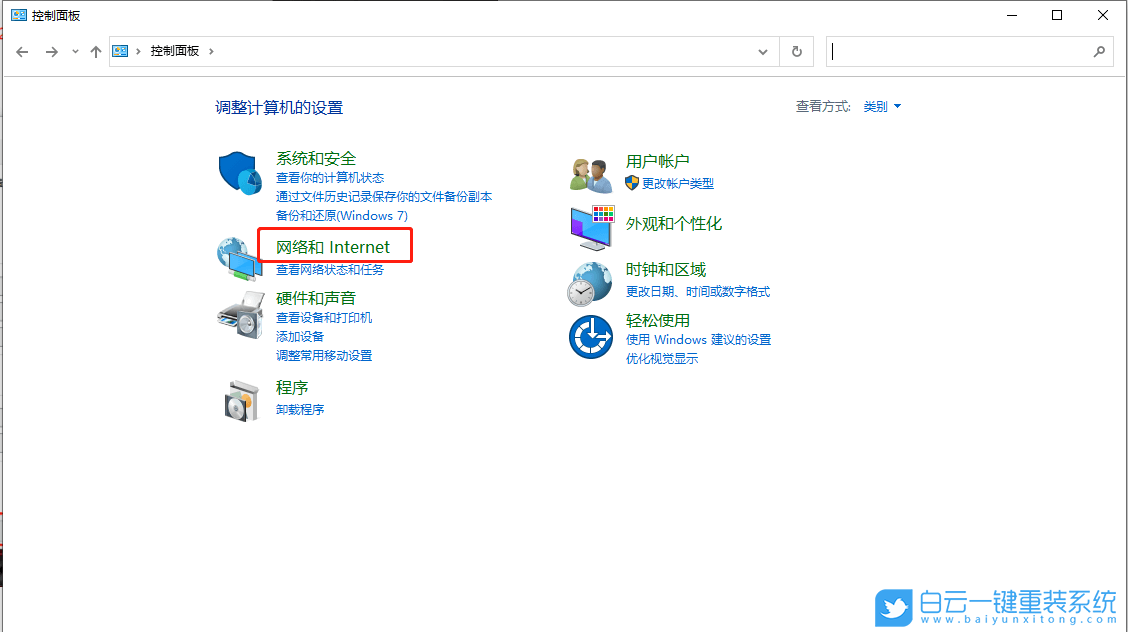The width and height of the screenshot is (1128, 632).
Task: Click the 卸载程序 link
Action: [x=299, y=409]
